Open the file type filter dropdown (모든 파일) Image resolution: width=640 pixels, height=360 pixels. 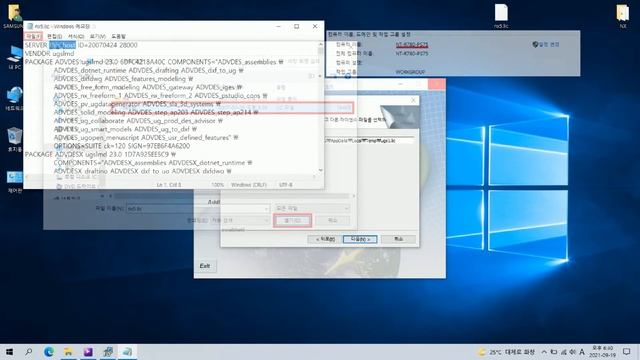pyautogui.click(x=312, y=209)
